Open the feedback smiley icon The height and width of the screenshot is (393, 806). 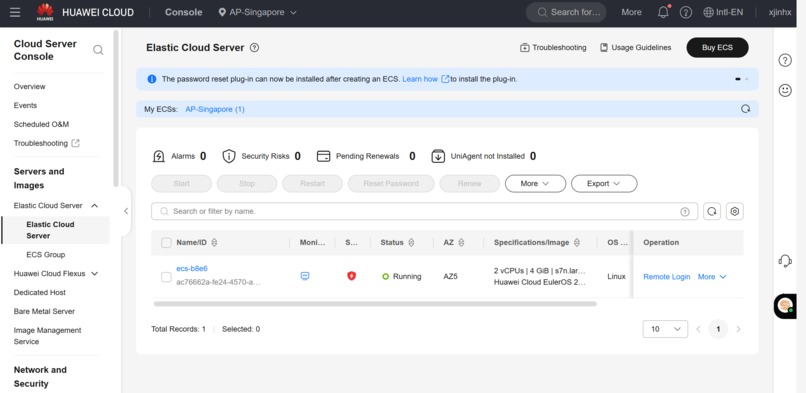click(785, 90)
